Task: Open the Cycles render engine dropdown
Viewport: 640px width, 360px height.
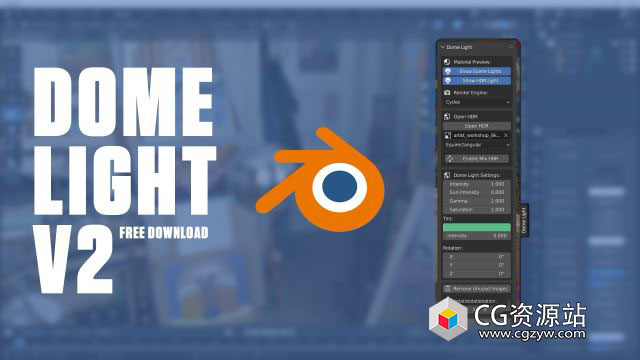Action: [x=476, y=102]
